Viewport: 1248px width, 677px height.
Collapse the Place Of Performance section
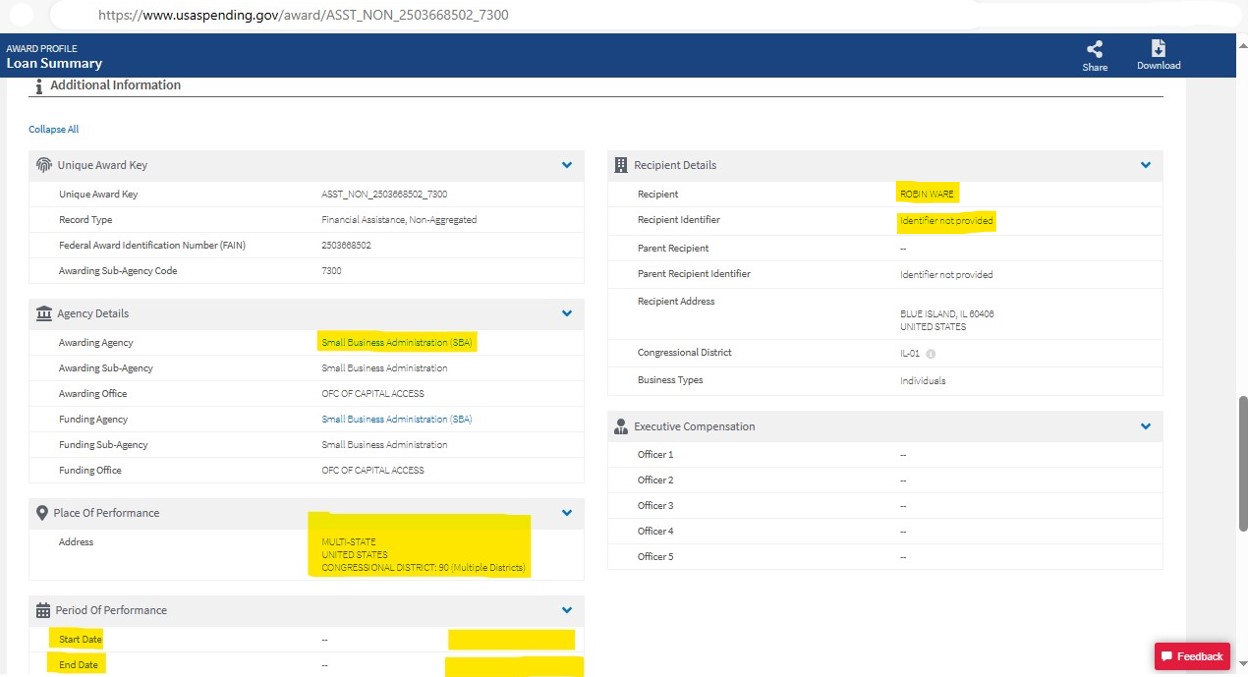(x=567, y=513)
